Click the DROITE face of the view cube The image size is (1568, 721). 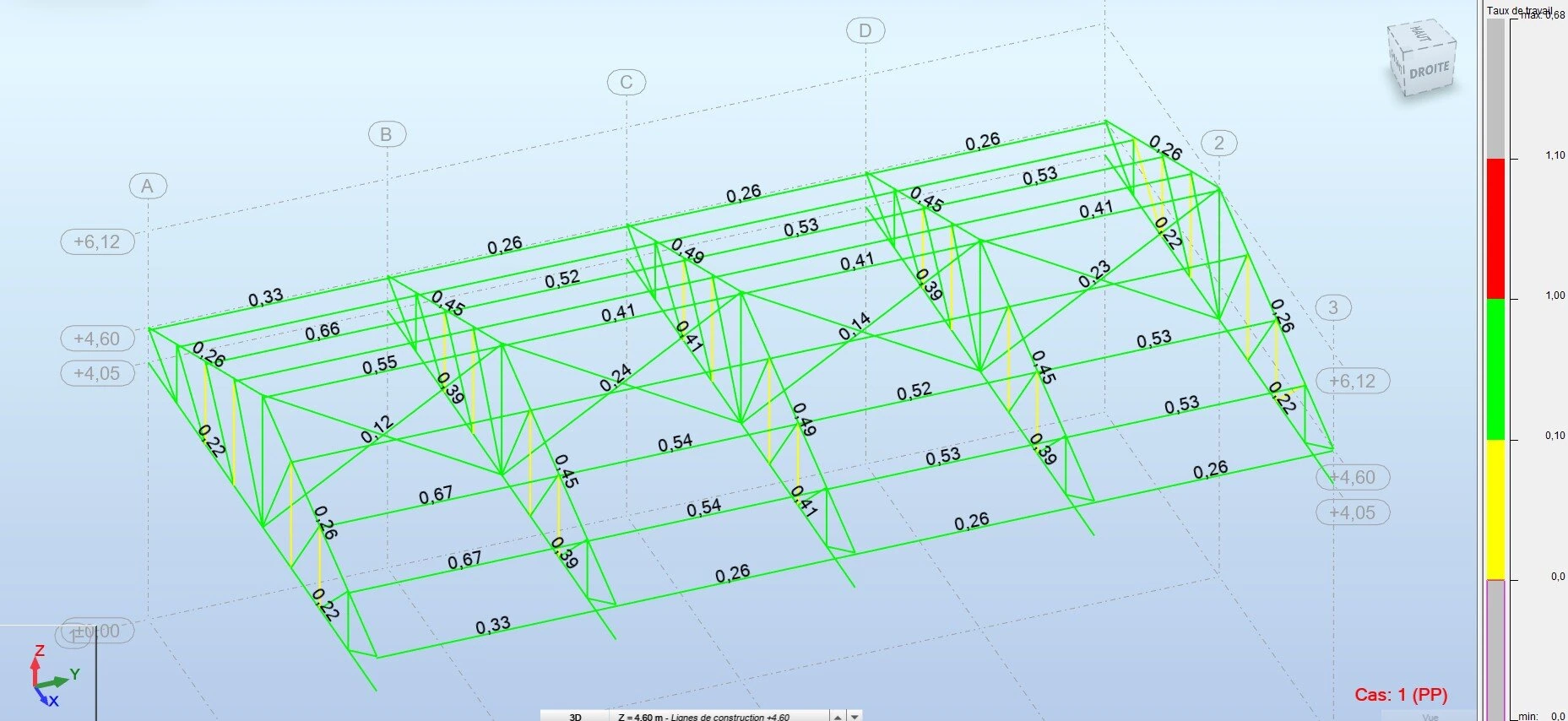click(x=1429, y=70)
